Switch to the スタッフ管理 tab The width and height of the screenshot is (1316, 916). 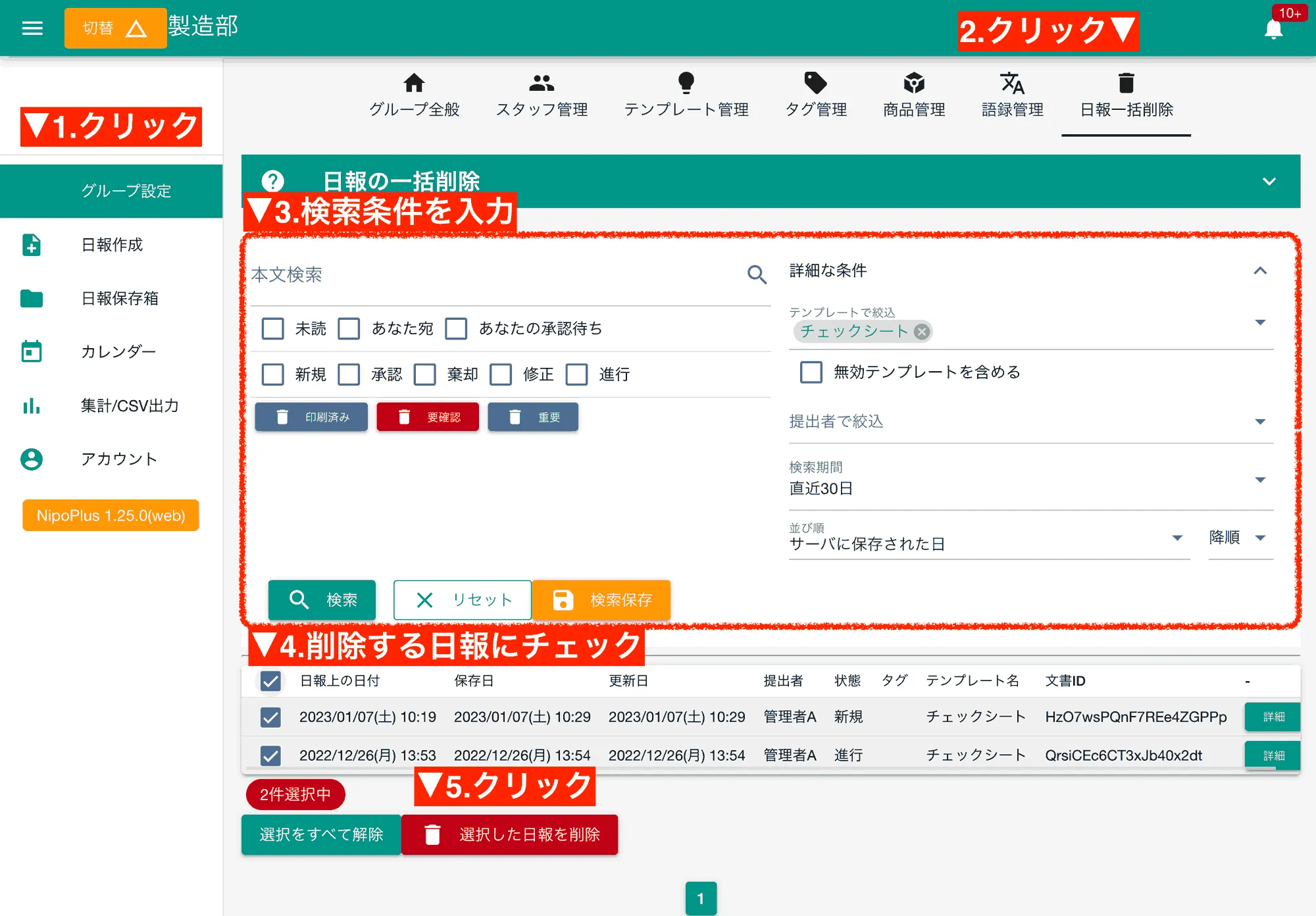pos(541,95)
